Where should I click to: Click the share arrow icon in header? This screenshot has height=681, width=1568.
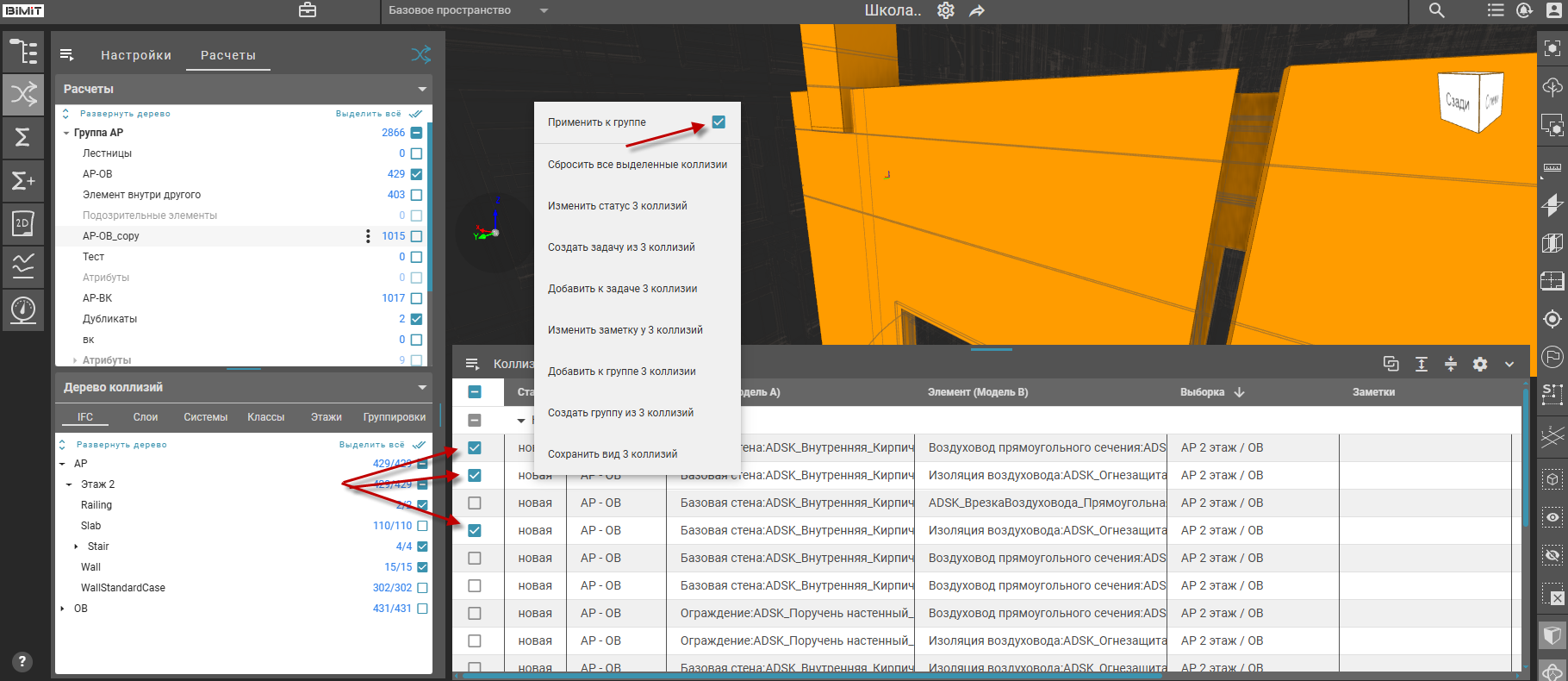977,10
